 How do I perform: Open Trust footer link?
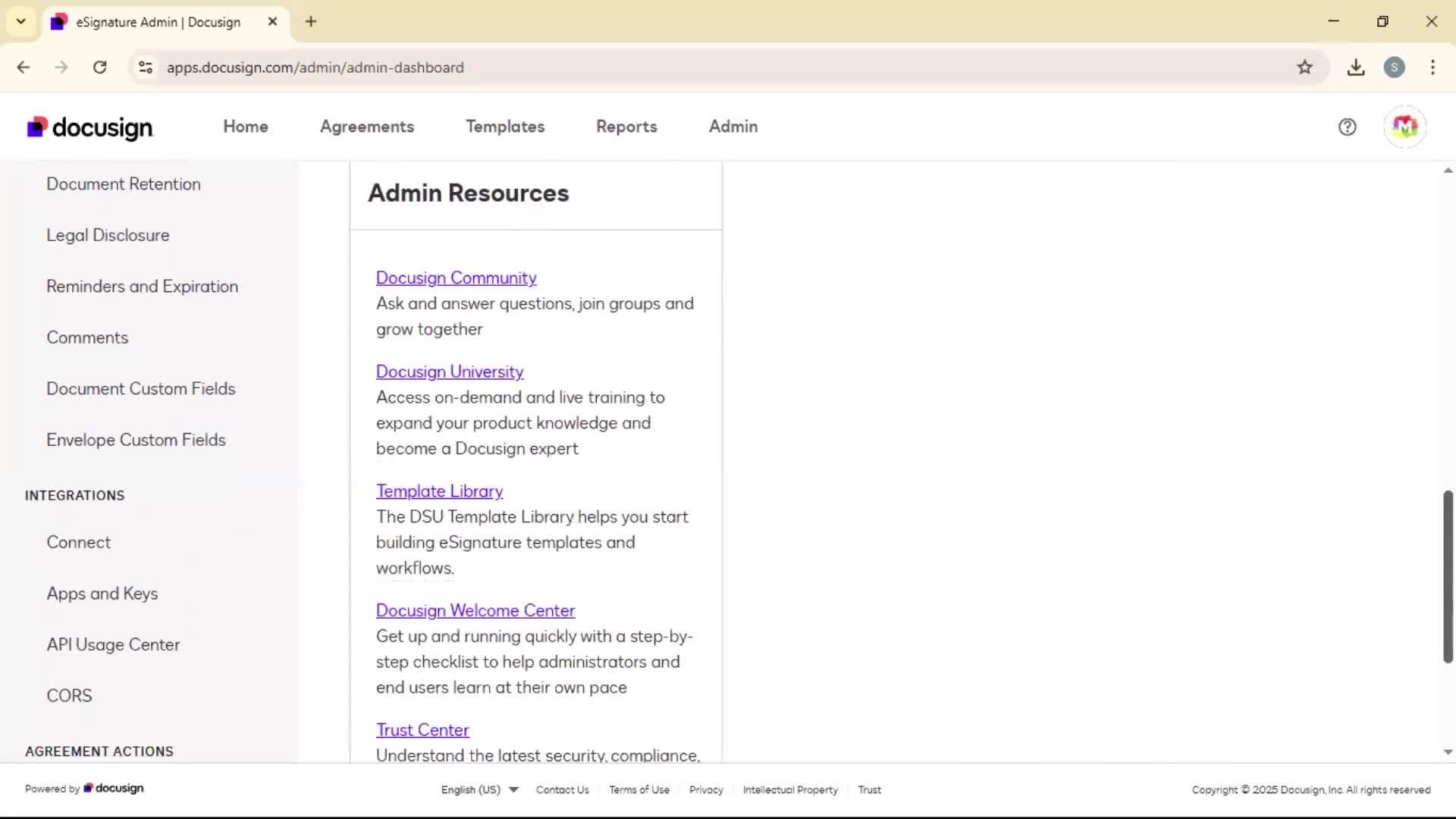point(870,789)
